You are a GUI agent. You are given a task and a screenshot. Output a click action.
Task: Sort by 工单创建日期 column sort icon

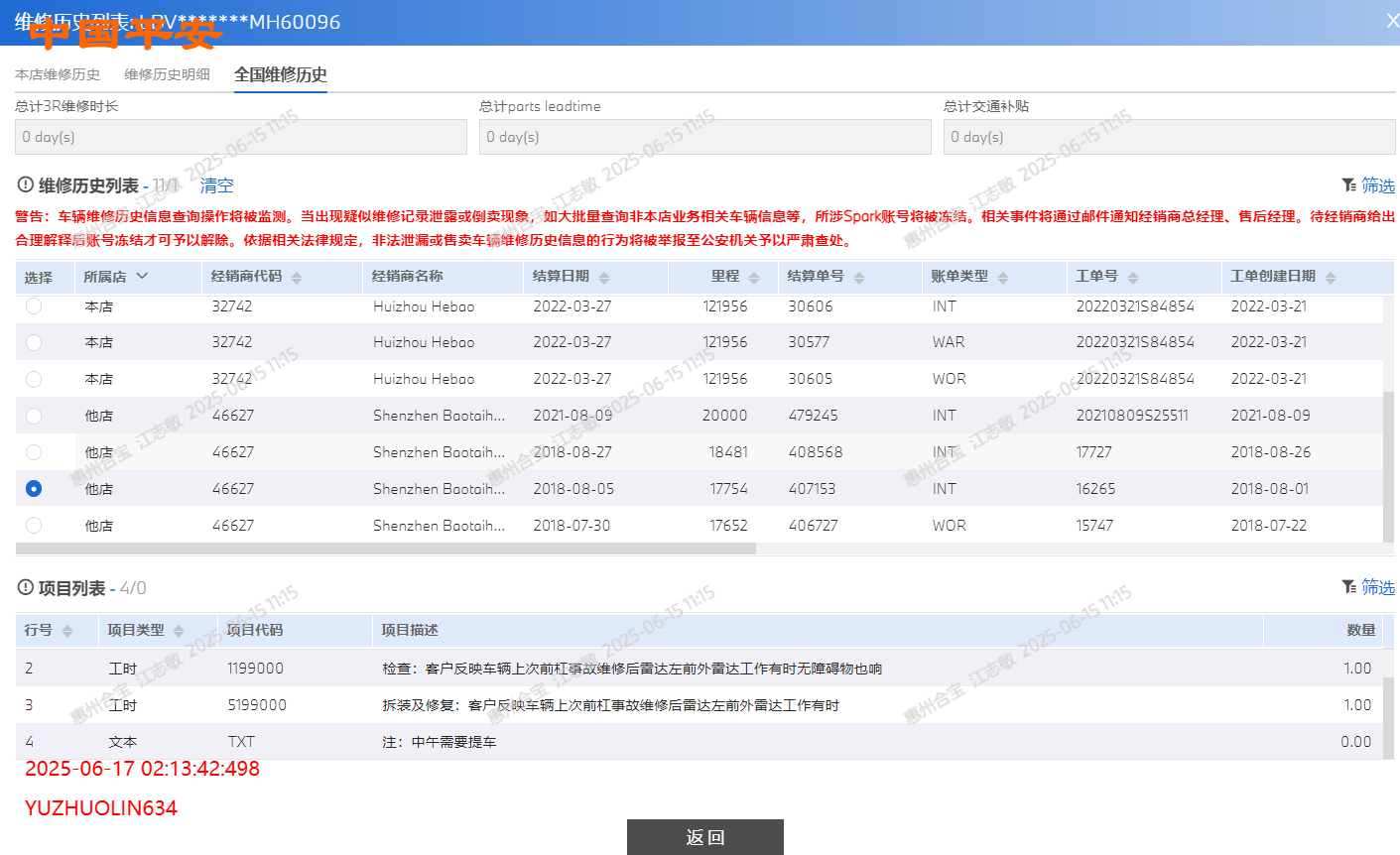[x=1331, y=278]
